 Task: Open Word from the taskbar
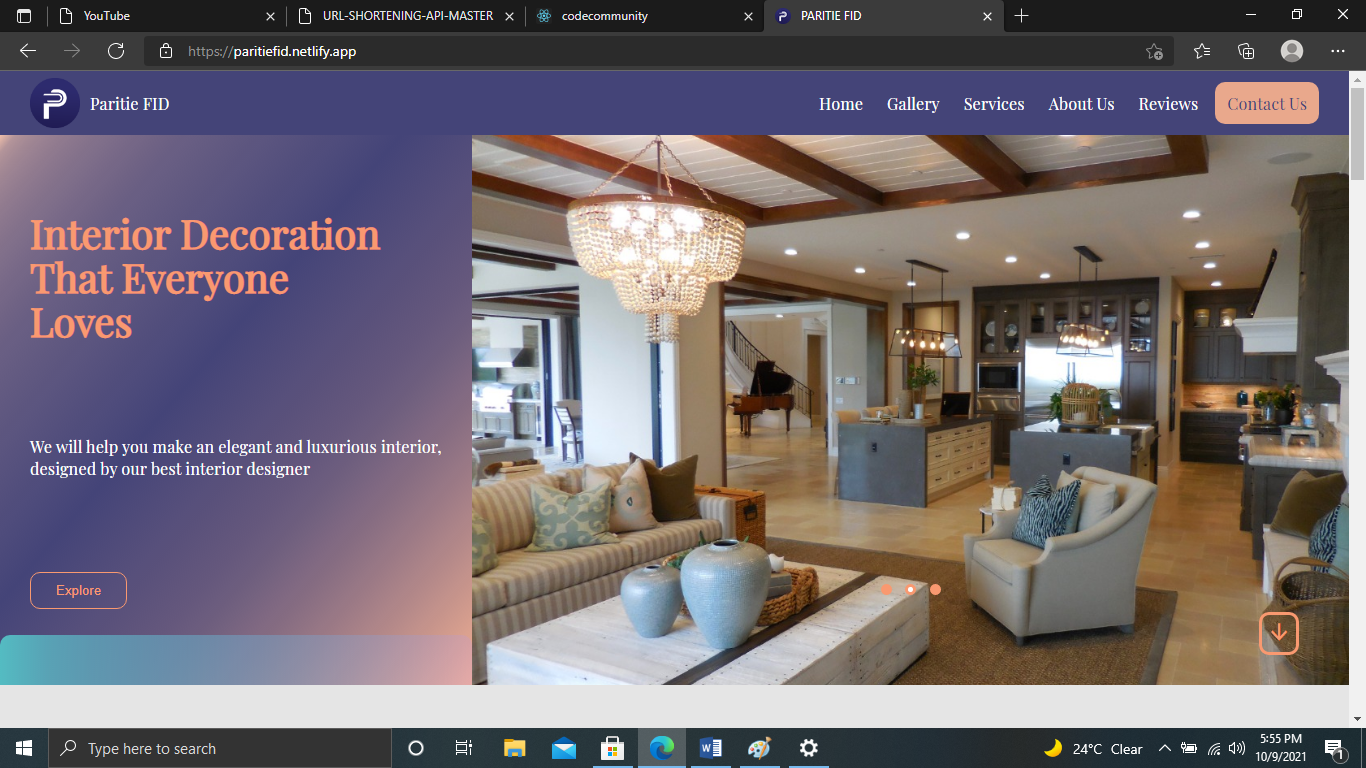pyautogui.click(x=711, y=748)
